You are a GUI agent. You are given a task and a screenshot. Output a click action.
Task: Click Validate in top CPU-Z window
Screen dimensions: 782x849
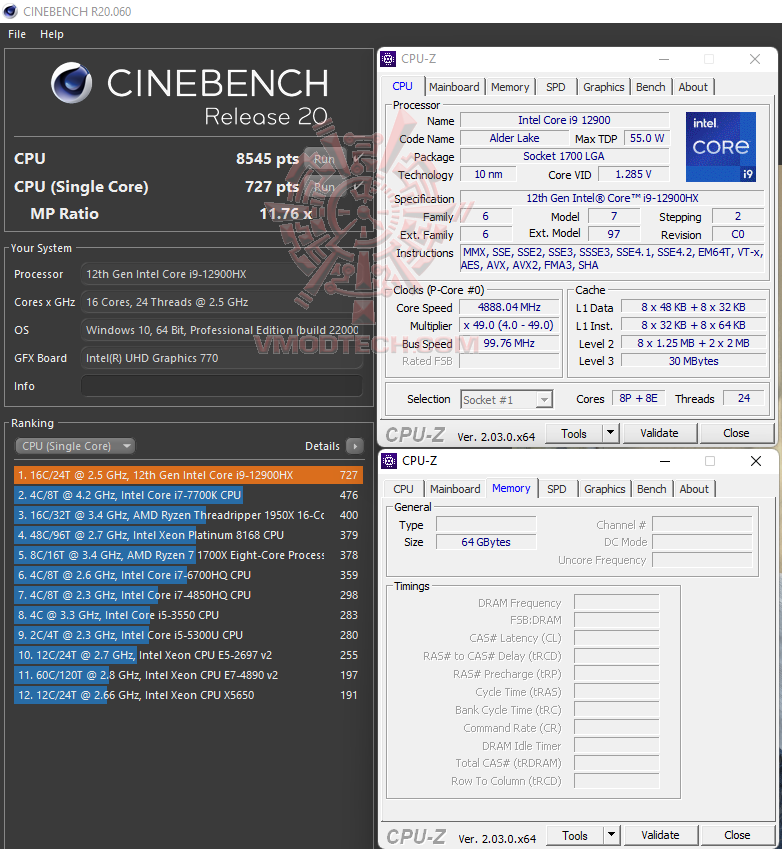pos(659,433)
